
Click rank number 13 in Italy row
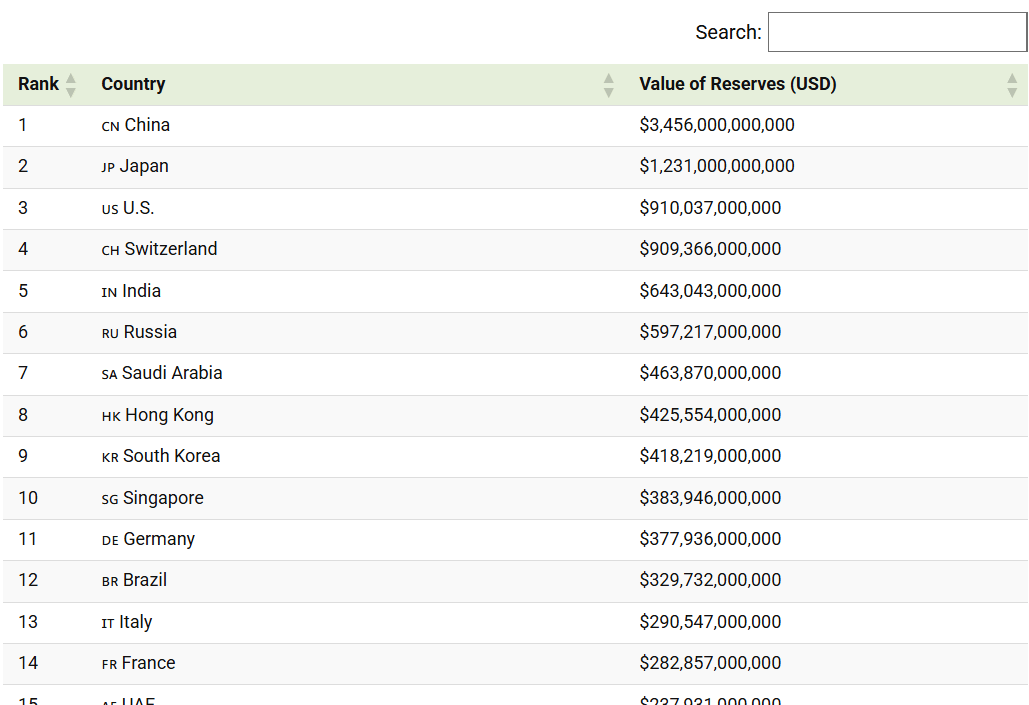[x=28, y=622]
